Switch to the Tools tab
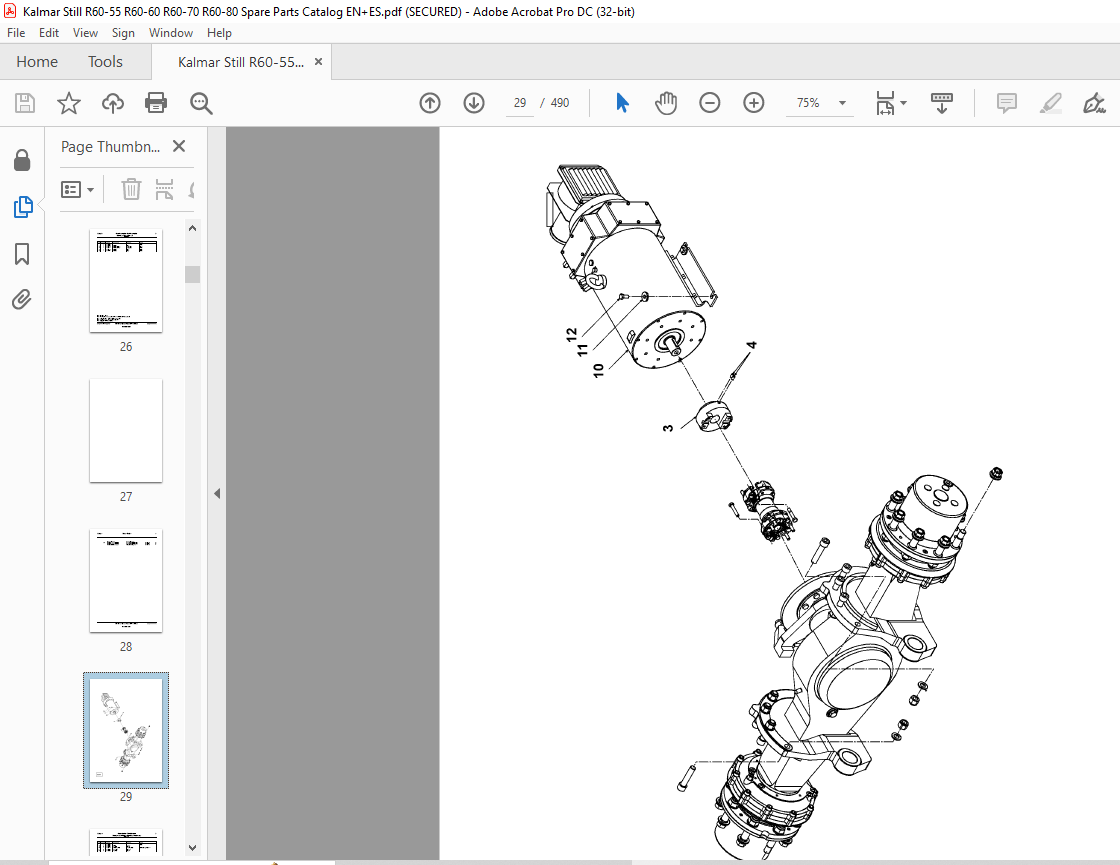 [105, 61]
